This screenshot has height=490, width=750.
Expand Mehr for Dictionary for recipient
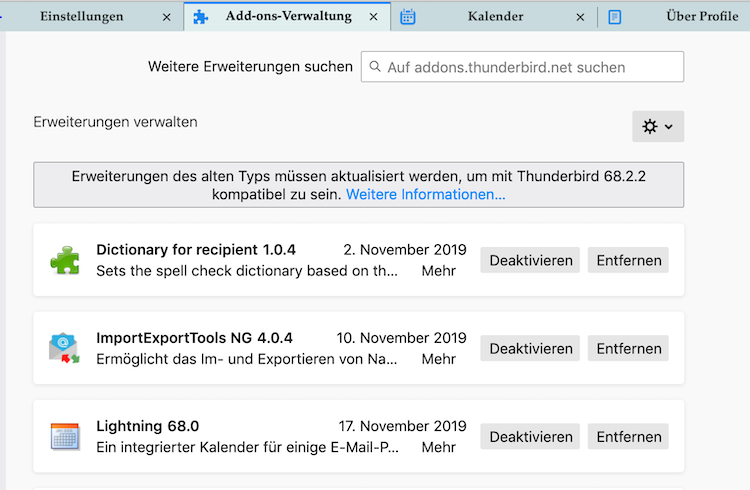tap(438, 271)
